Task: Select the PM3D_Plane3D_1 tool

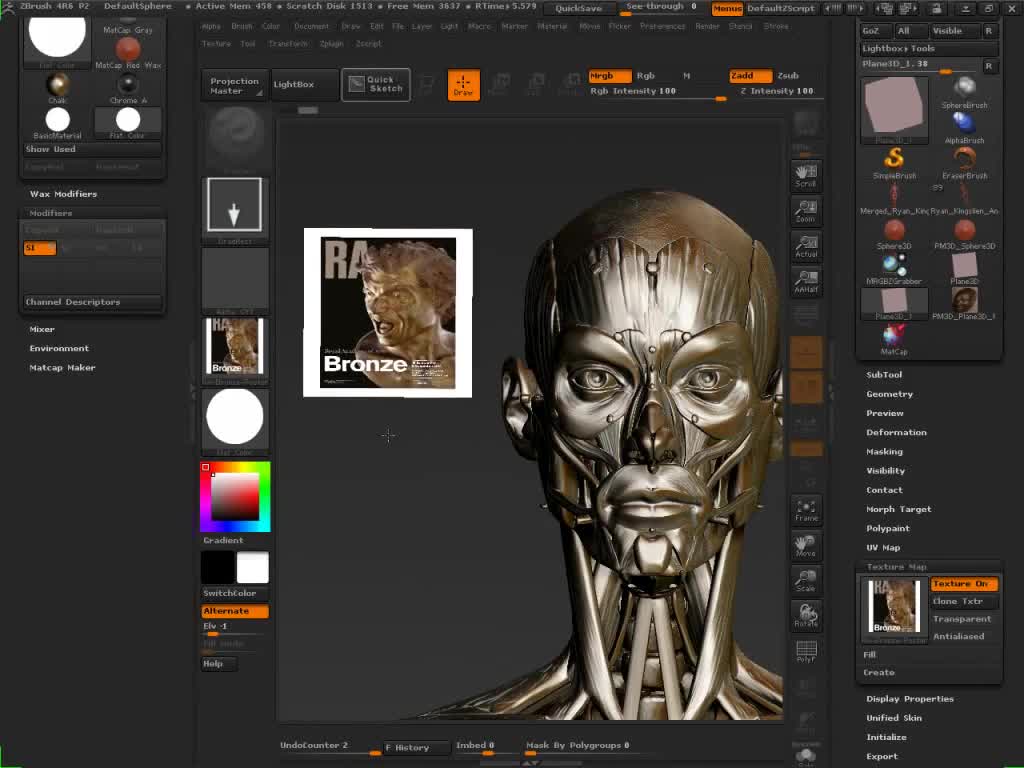Action: click(x=964, y=304)
